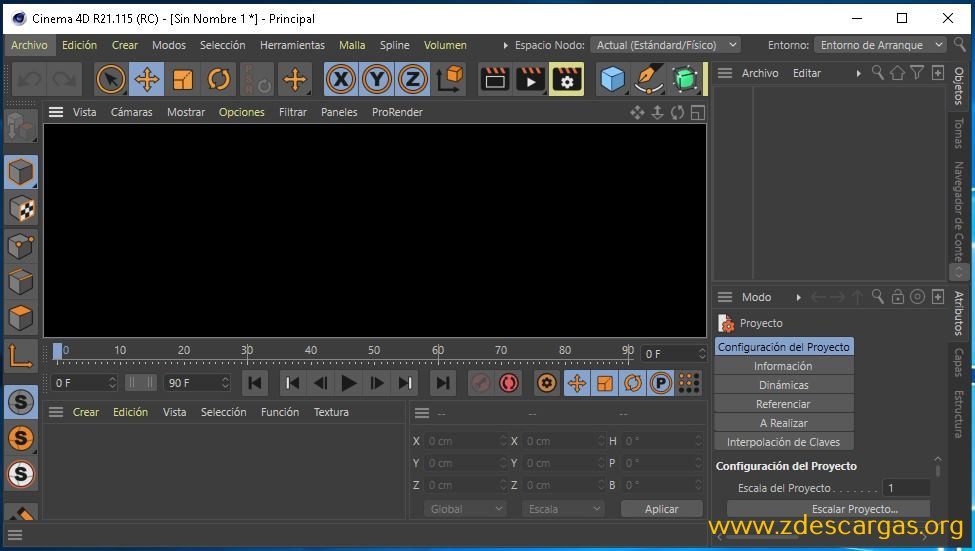Select the Live Selection arrow tool

[111, 80]
